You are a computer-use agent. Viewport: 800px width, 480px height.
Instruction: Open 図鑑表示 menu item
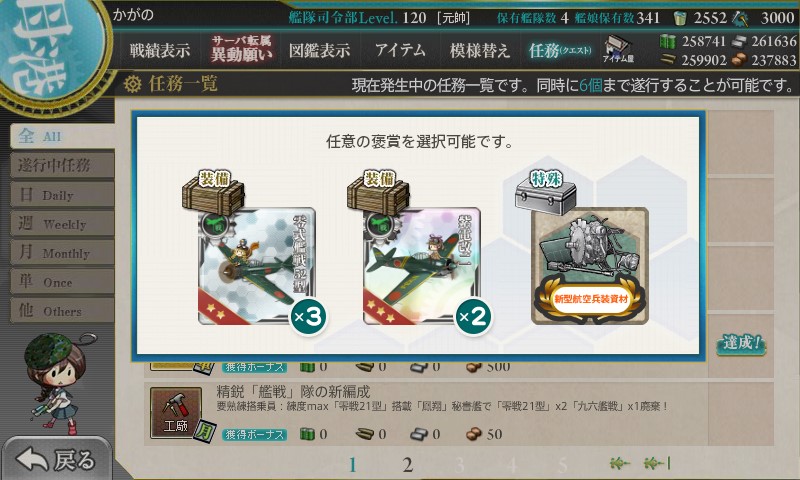[319, 50]
